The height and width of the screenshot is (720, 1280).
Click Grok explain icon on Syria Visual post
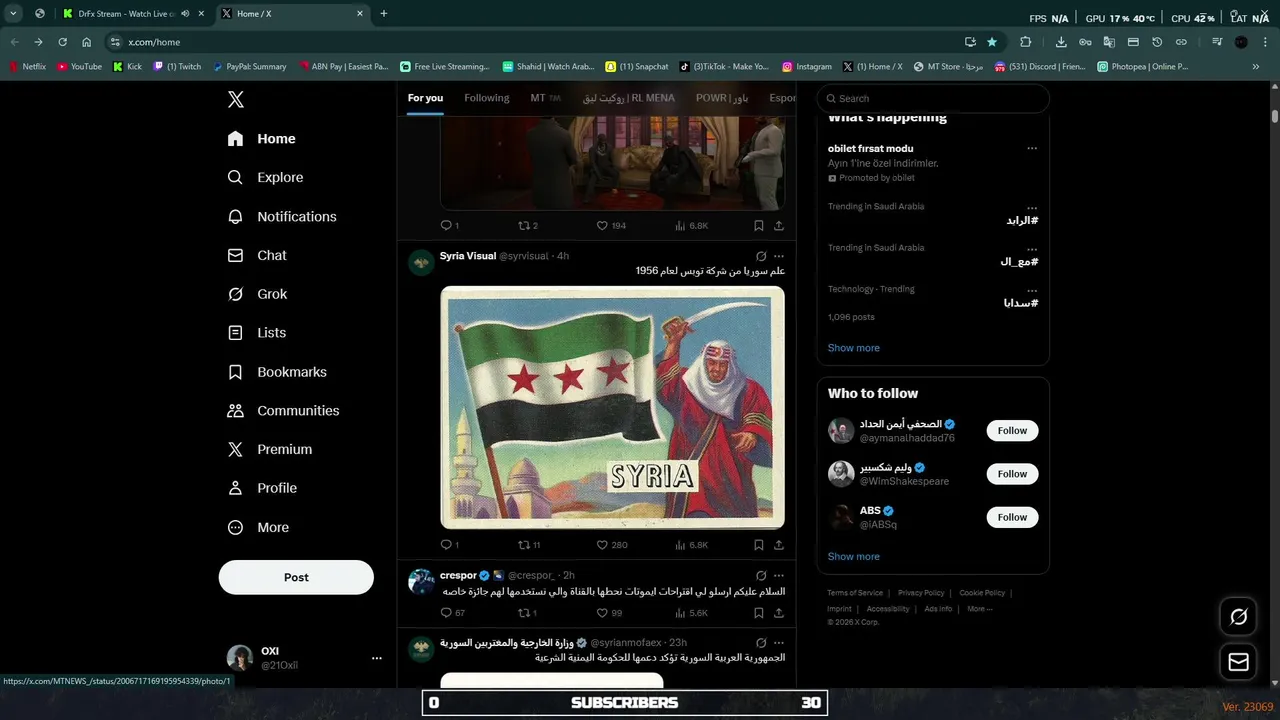pyautogui.click(x=761, y=256)
